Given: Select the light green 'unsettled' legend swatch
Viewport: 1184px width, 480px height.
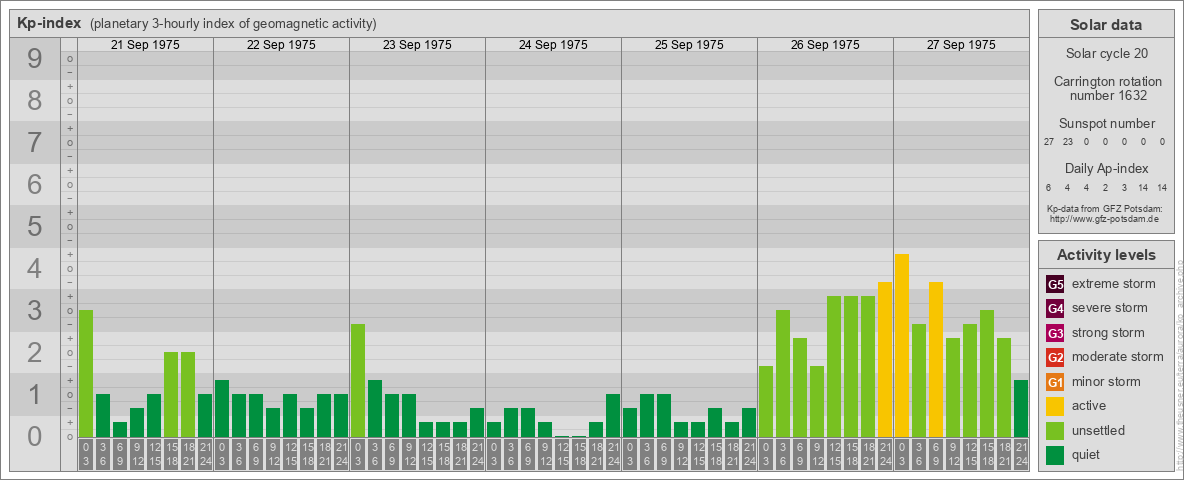Looking at the screenshot, I should point(1055,430).
